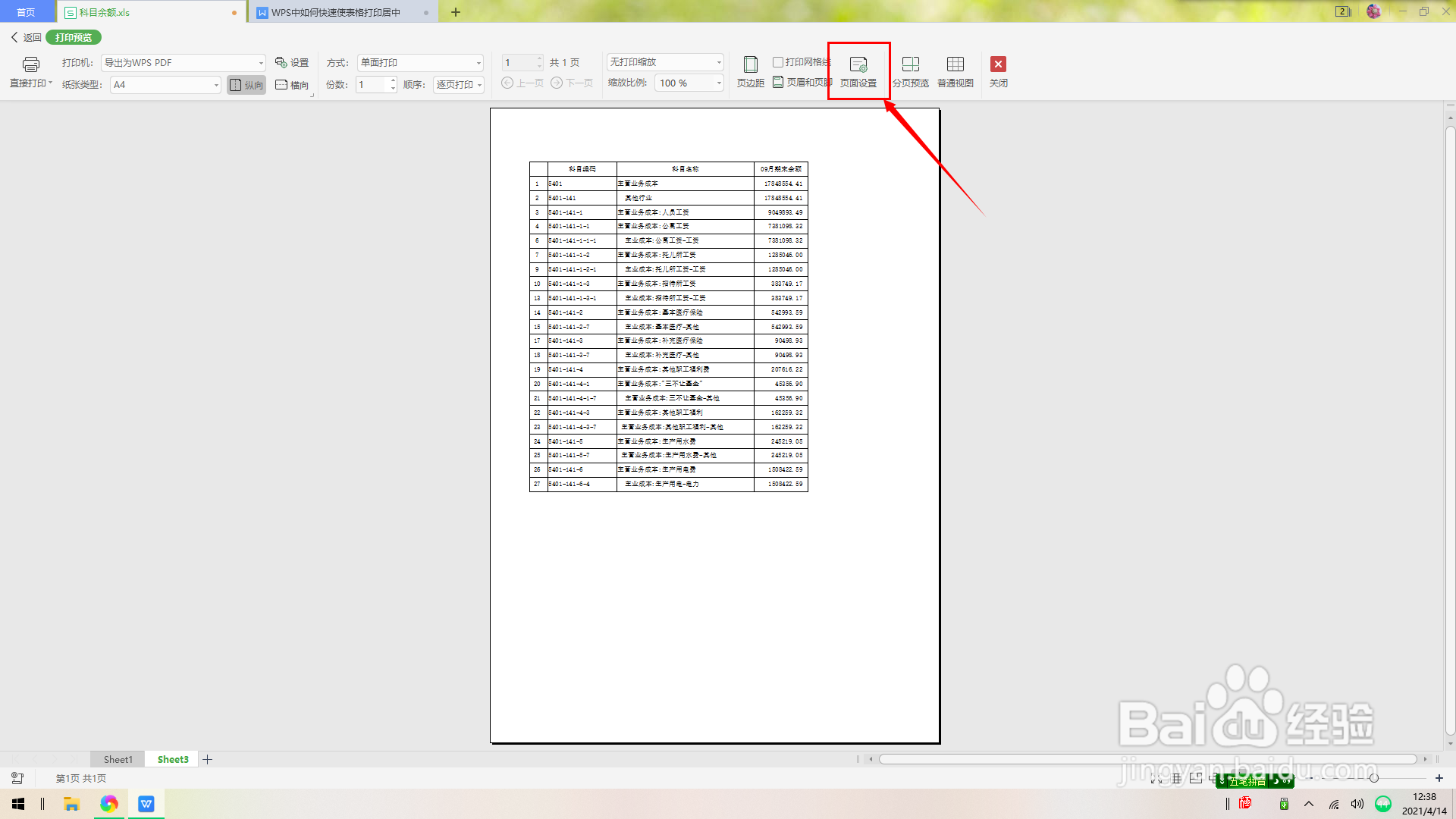Open printer settings (设置) gear icon
This screenshot has width=1456, height=819.
pos(292,63)
